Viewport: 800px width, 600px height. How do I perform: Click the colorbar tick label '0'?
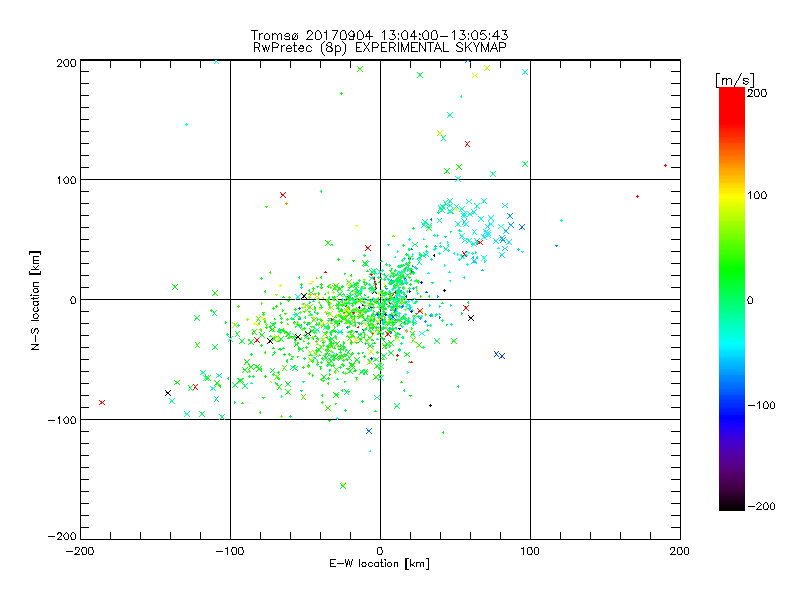750,300
